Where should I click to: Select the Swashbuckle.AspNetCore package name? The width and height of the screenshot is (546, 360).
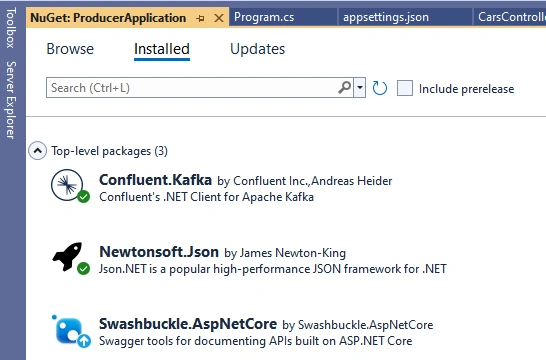188,324
